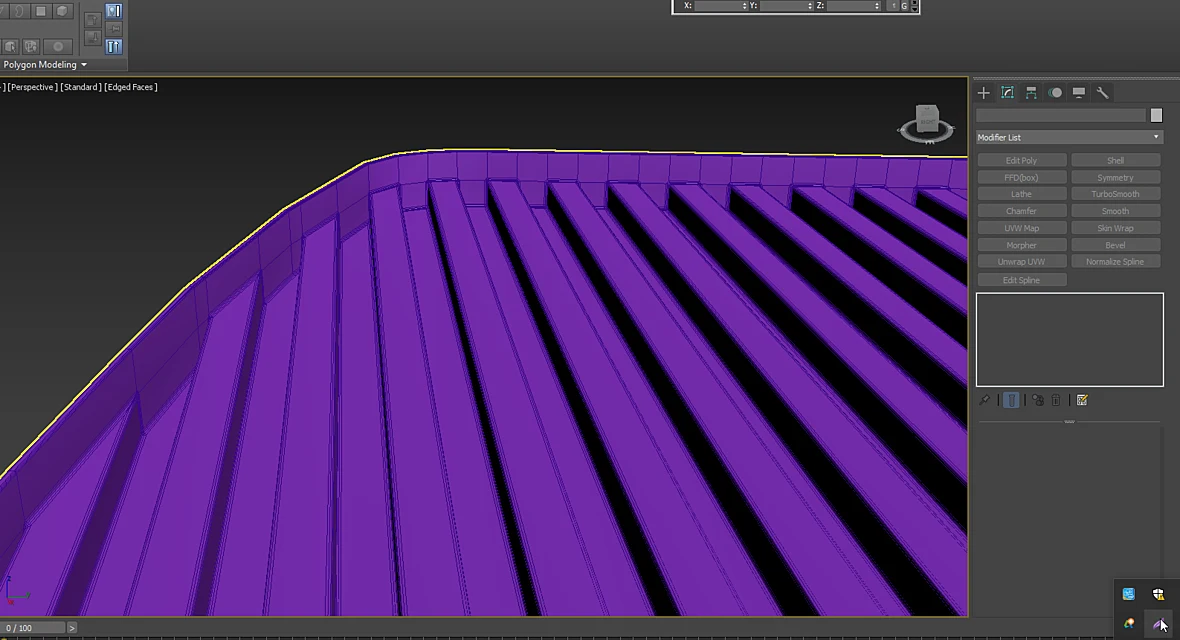Open the Perspective viewport label menu
1180x640 pixels.
click(32, 87)
